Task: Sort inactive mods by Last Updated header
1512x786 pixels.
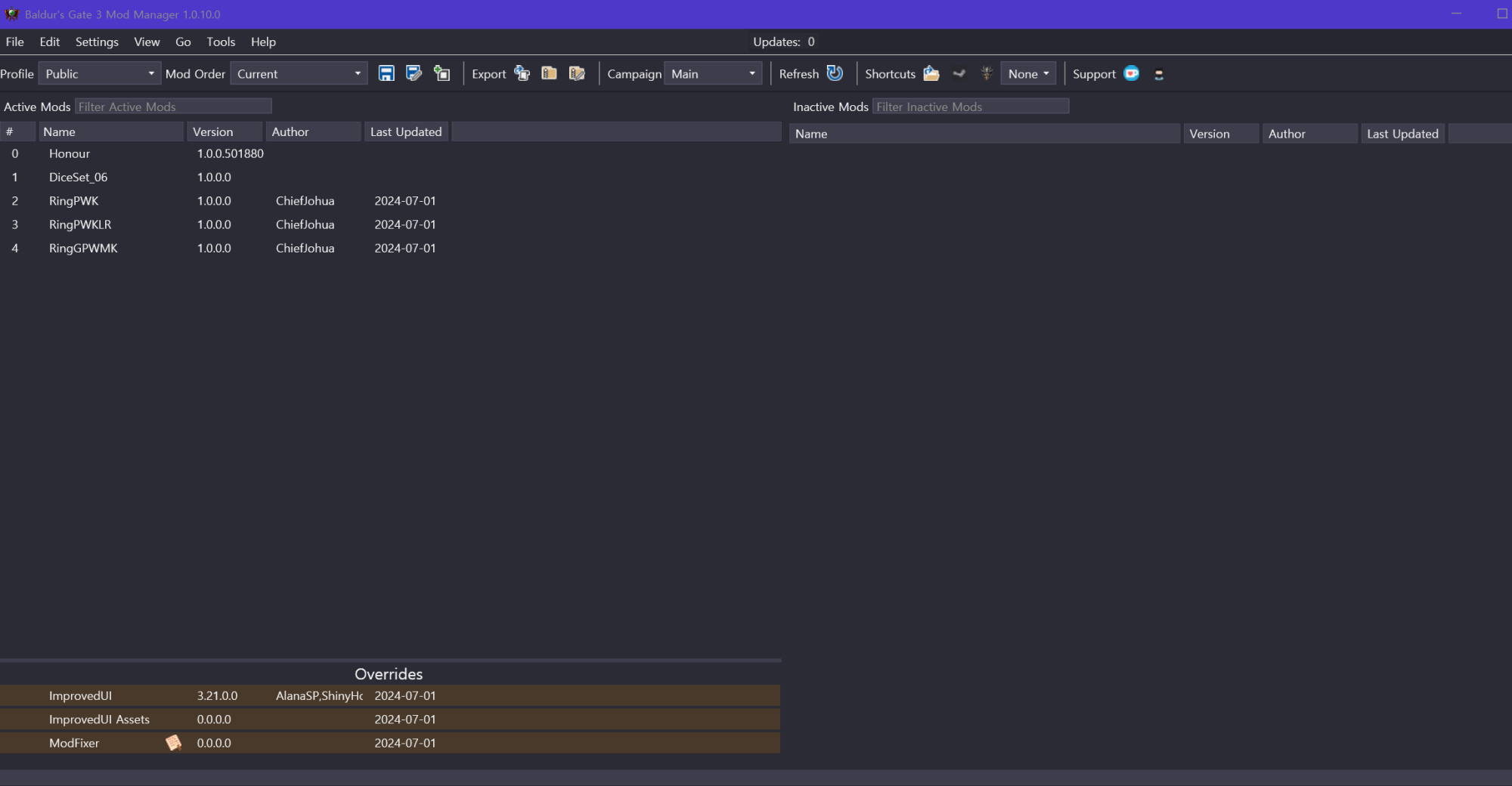Action: point(1403,134)
